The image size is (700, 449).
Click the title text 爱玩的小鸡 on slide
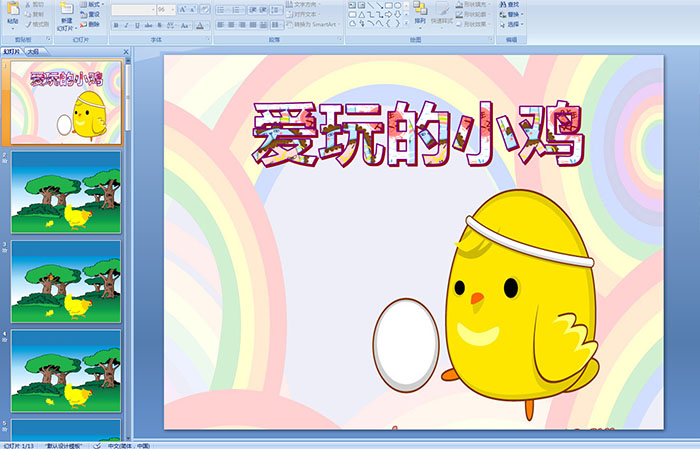(418, 134)
